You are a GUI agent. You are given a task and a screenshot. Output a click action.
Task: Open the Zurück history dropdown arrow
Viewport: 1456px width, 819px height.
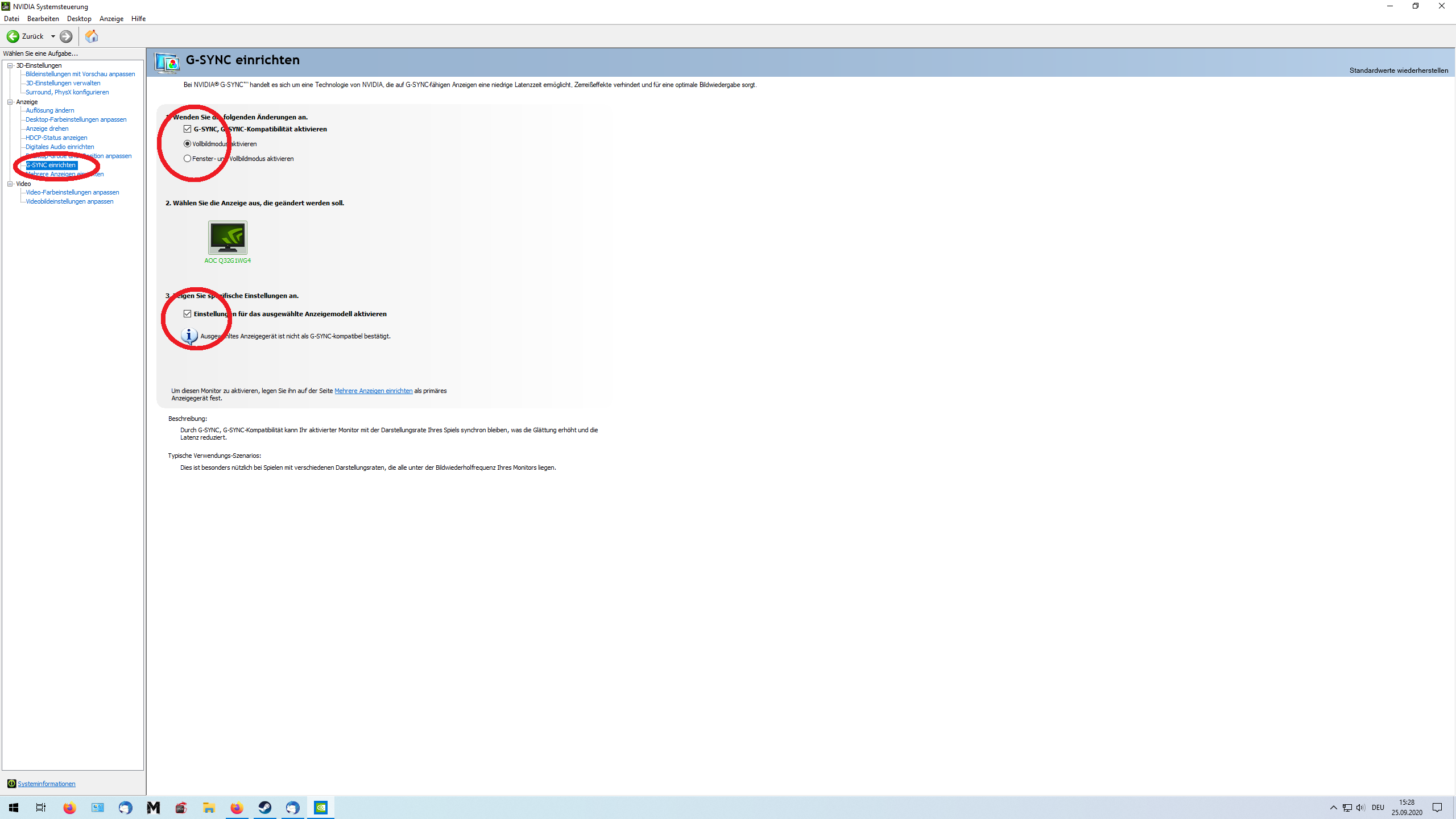pos(53,36)
